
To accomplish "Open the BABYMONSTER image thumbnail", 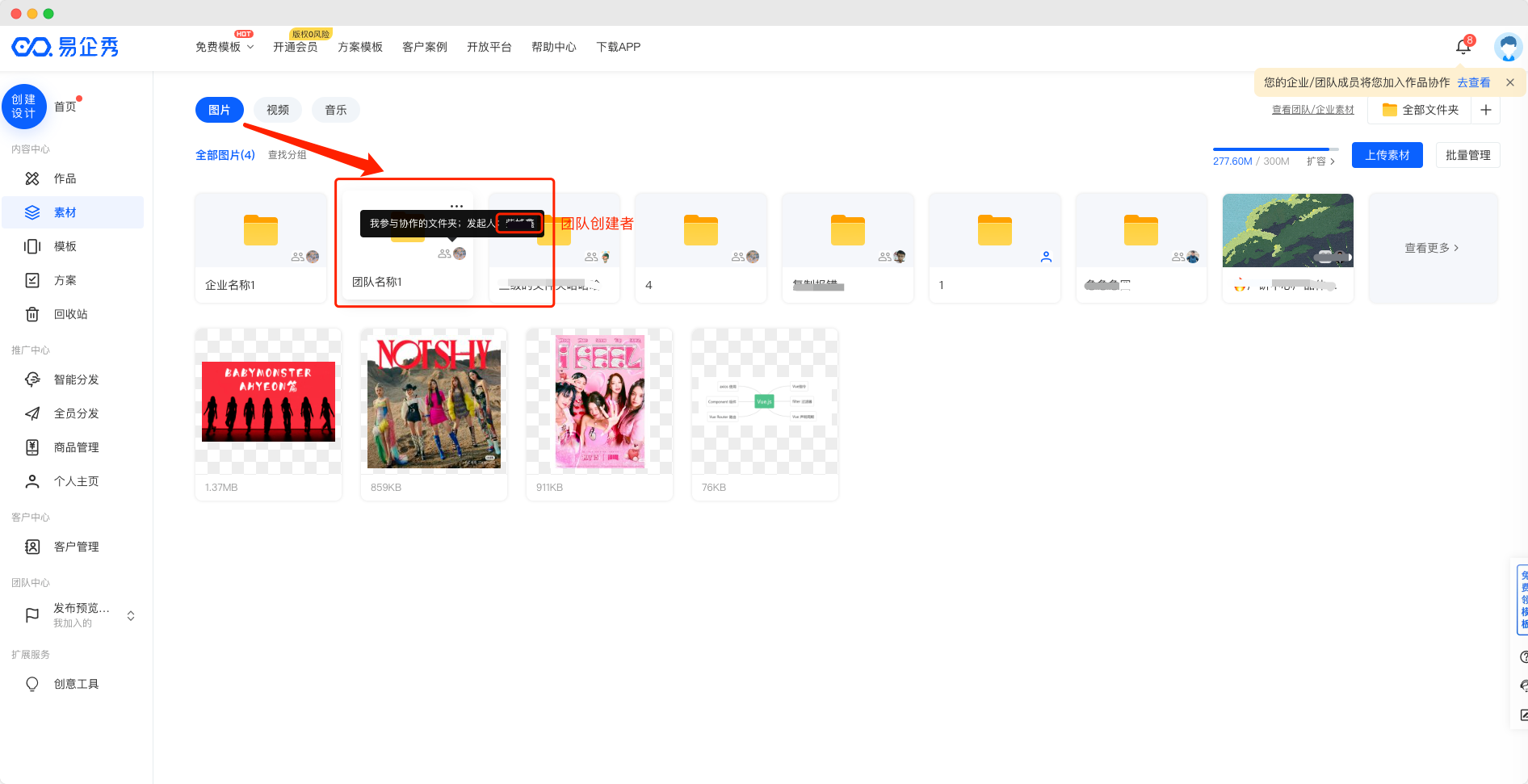I will [268, 401].
